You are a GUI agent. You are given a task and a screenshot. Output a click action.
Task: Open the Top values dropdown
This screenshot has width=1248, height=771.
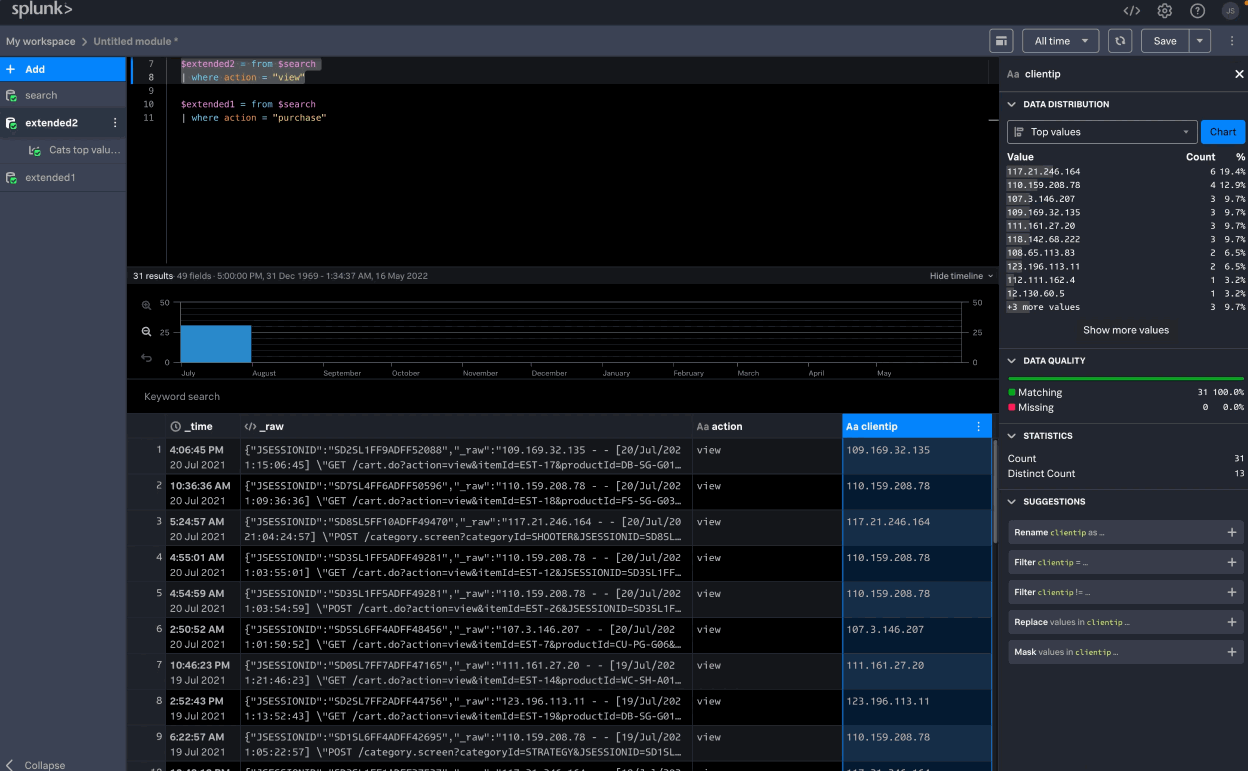point(1102,132)
